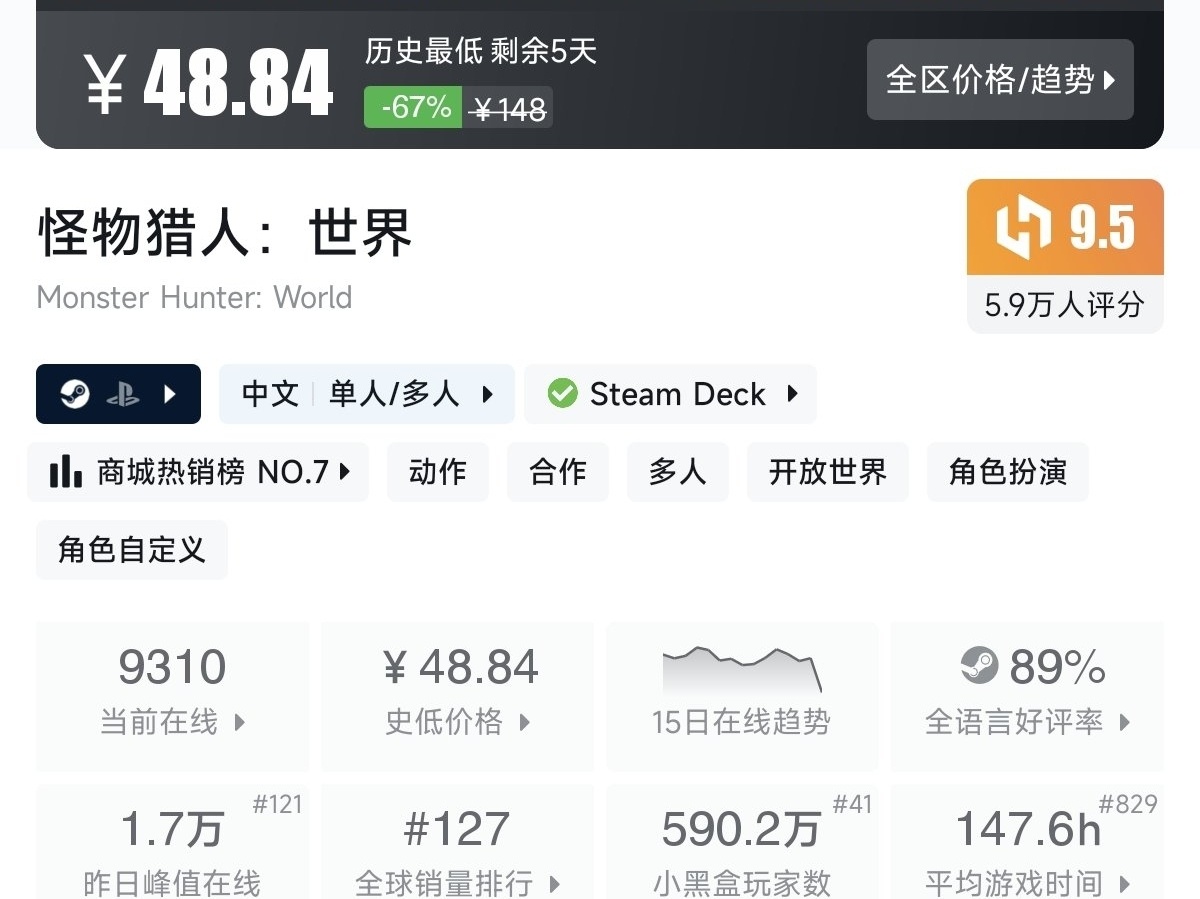Click the #829 rank label
Viewport: 1200px width, 899px height.
pyautogui.click(x=1128, y=804)
